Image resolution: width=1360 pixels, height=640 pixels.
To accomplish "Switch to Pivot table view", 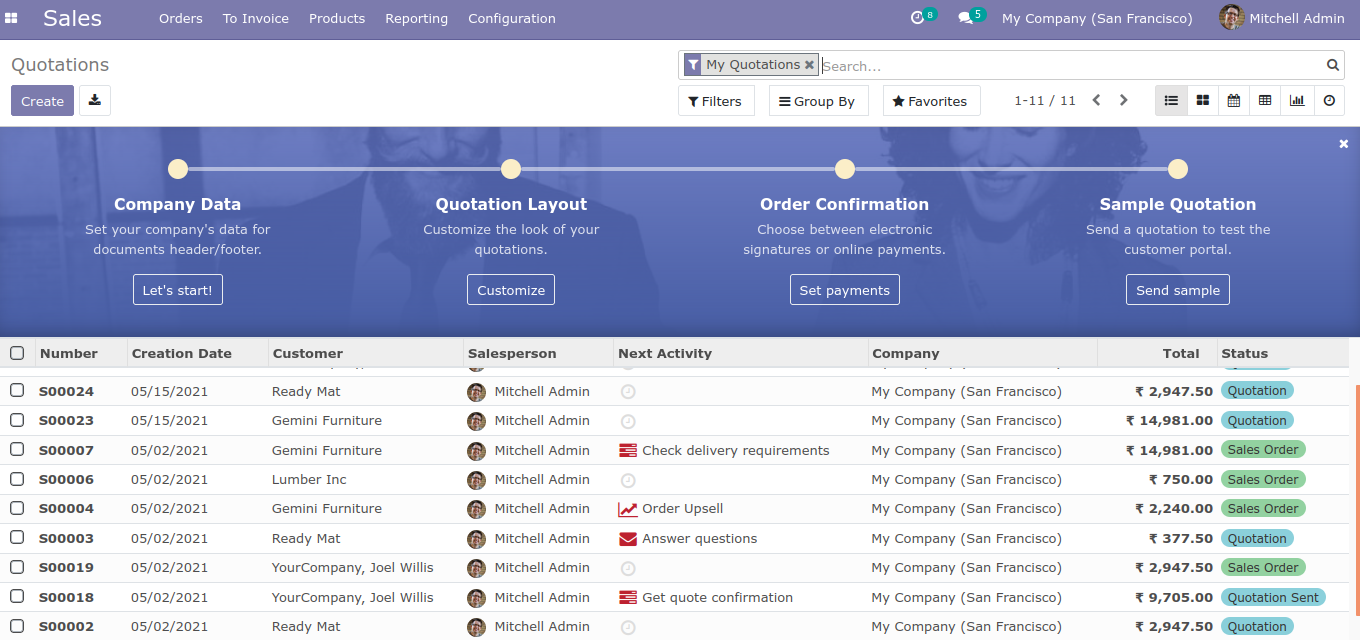I will tap(1265, 101).
